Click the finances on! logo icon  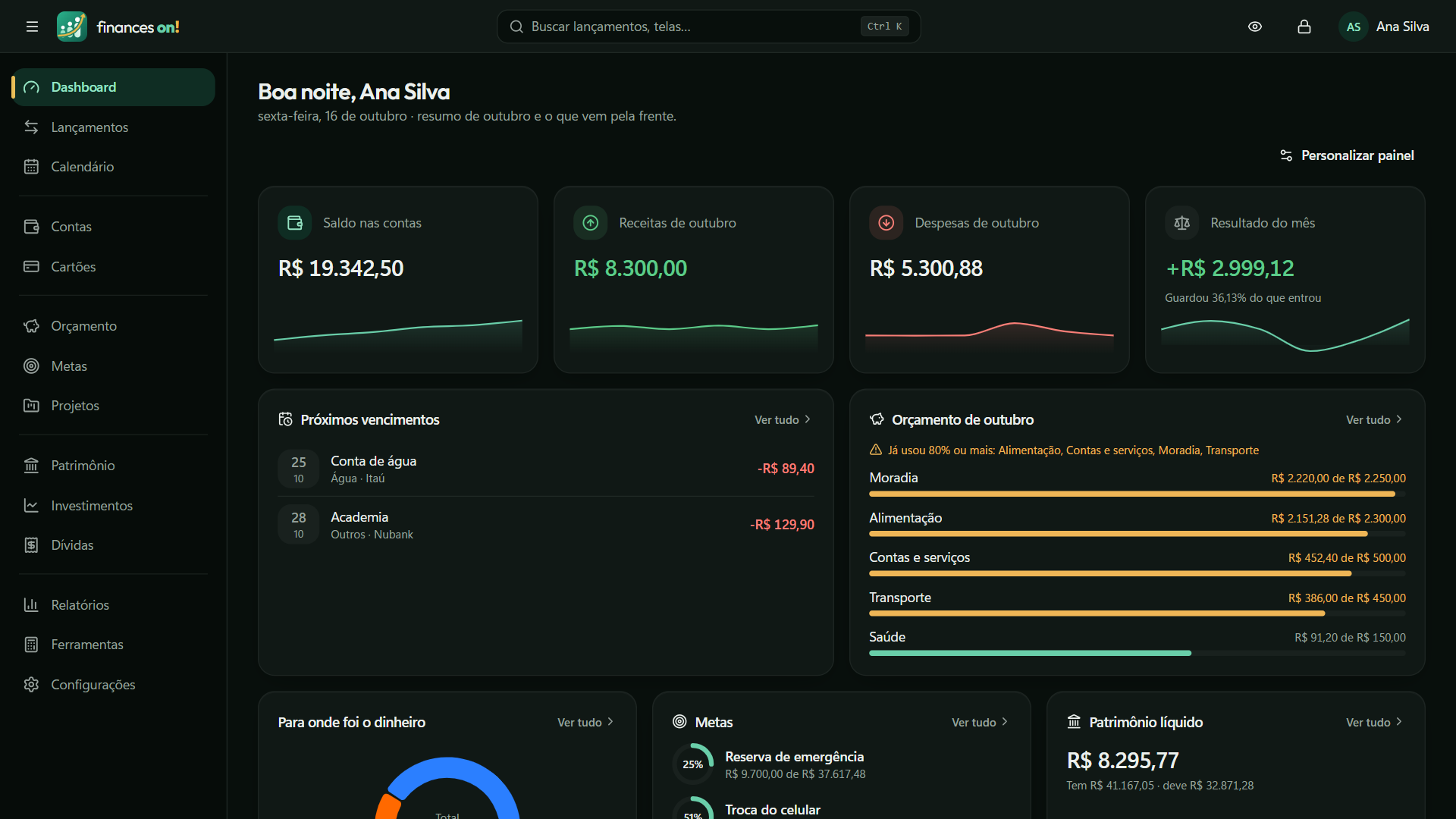click(71, 27)
